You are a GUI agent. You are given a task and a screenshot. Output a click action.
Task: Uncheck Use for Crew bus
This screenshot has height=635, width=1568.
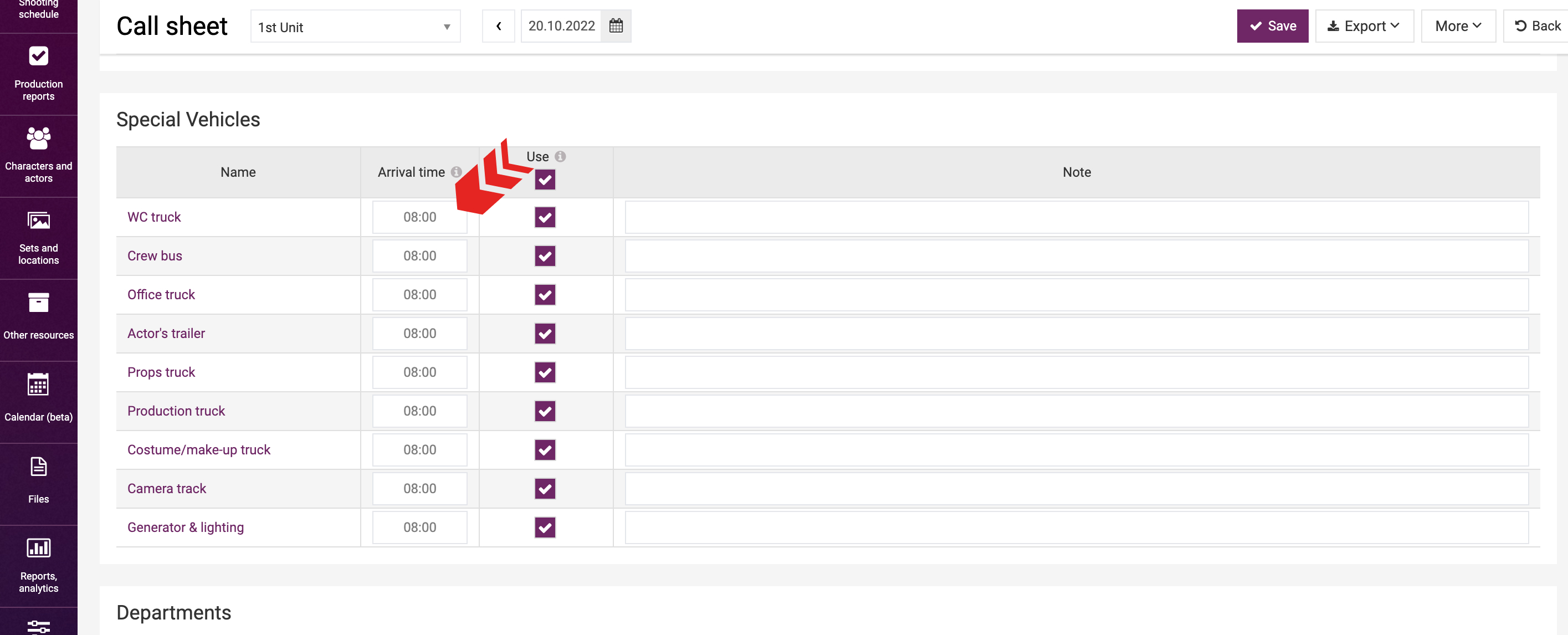[545, 255]
